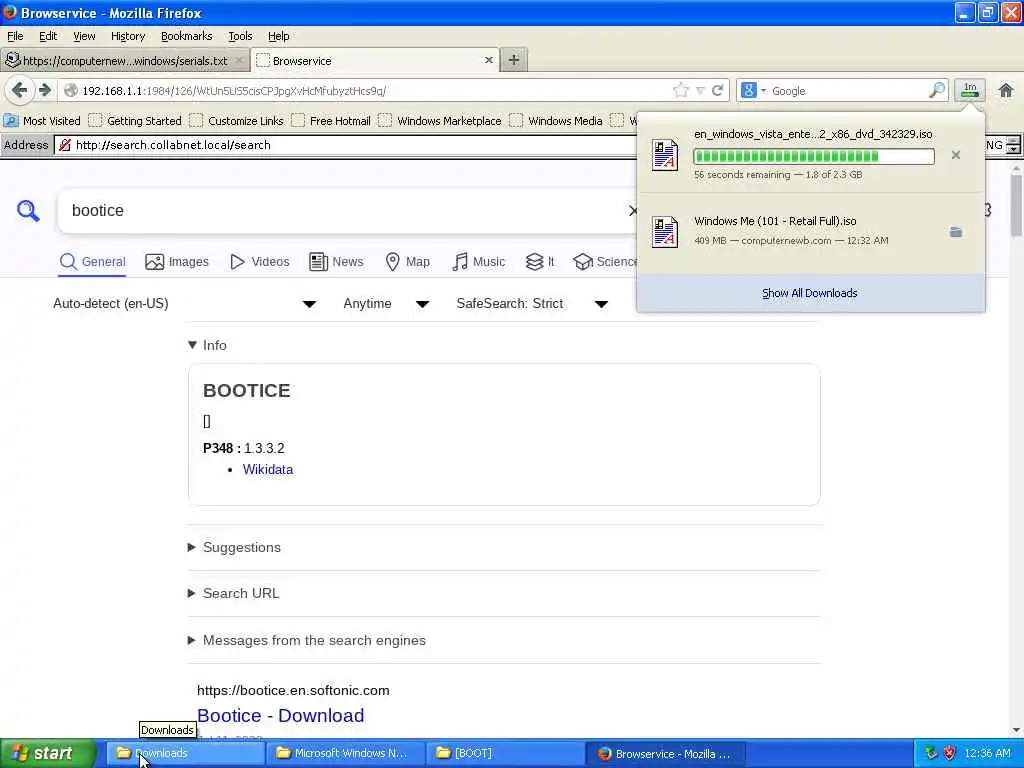Image resolution: width=1024 pixels, height=768 pixels.
Task: Open the Help menu
Action: (x=279, y=36)
